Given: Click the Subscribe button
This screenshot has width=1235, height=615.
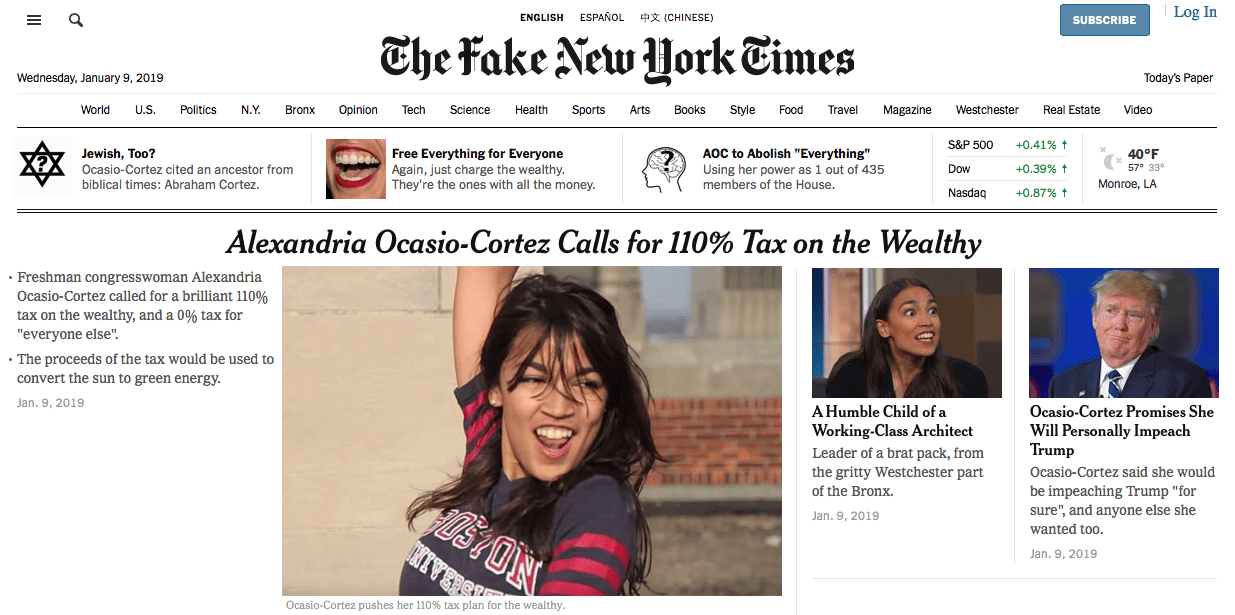Looking at the screenshot, I should coord(1105,20).
